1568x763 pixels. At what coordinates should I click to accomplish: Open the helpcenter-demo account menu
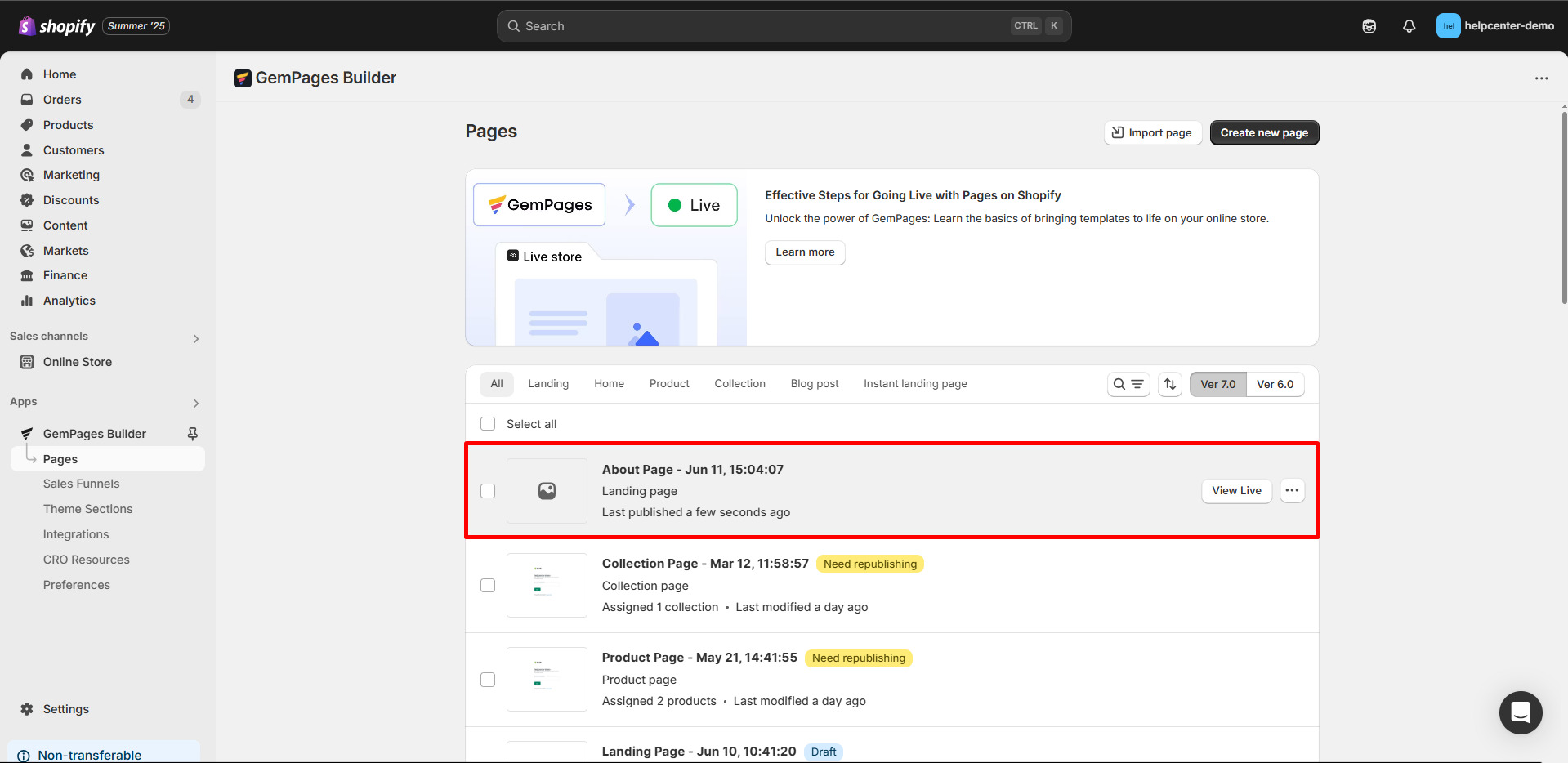(x=1495, y=26)
